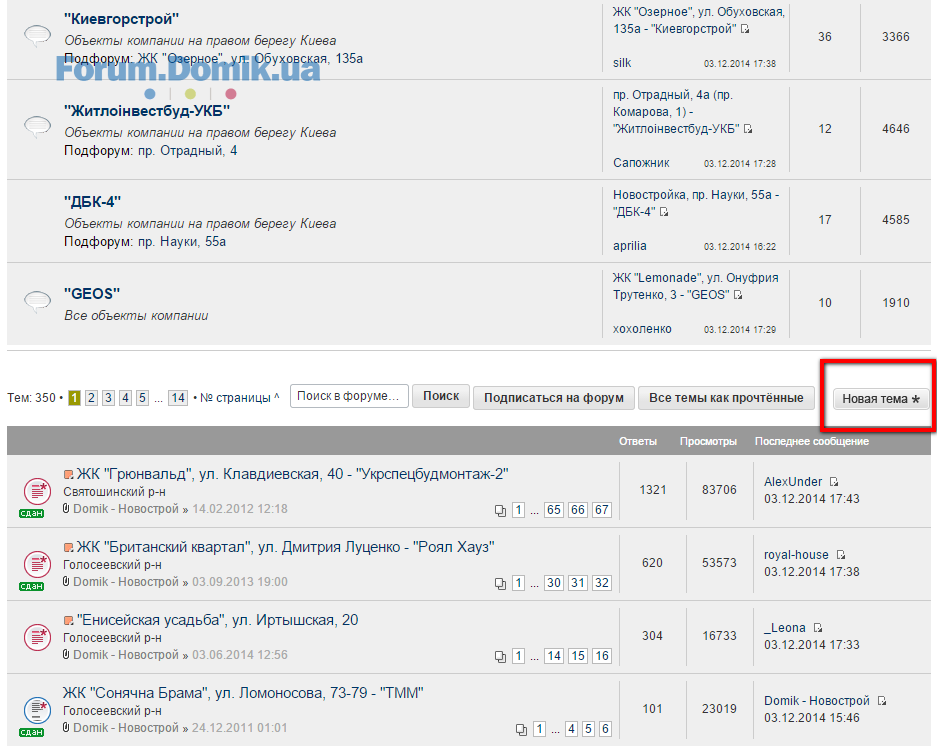Open subforum пр. Науки, 55а
937x746 pixels.
182,241
